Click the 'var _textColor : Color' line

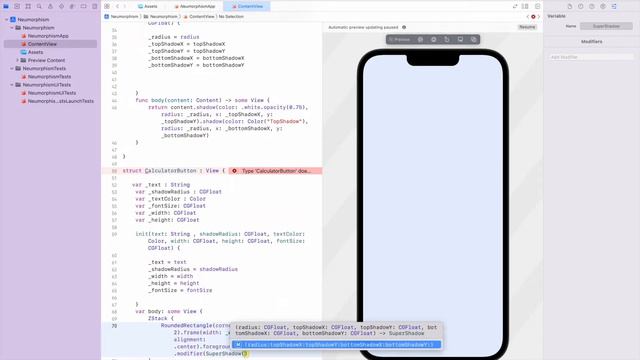[x=171, y=199]
